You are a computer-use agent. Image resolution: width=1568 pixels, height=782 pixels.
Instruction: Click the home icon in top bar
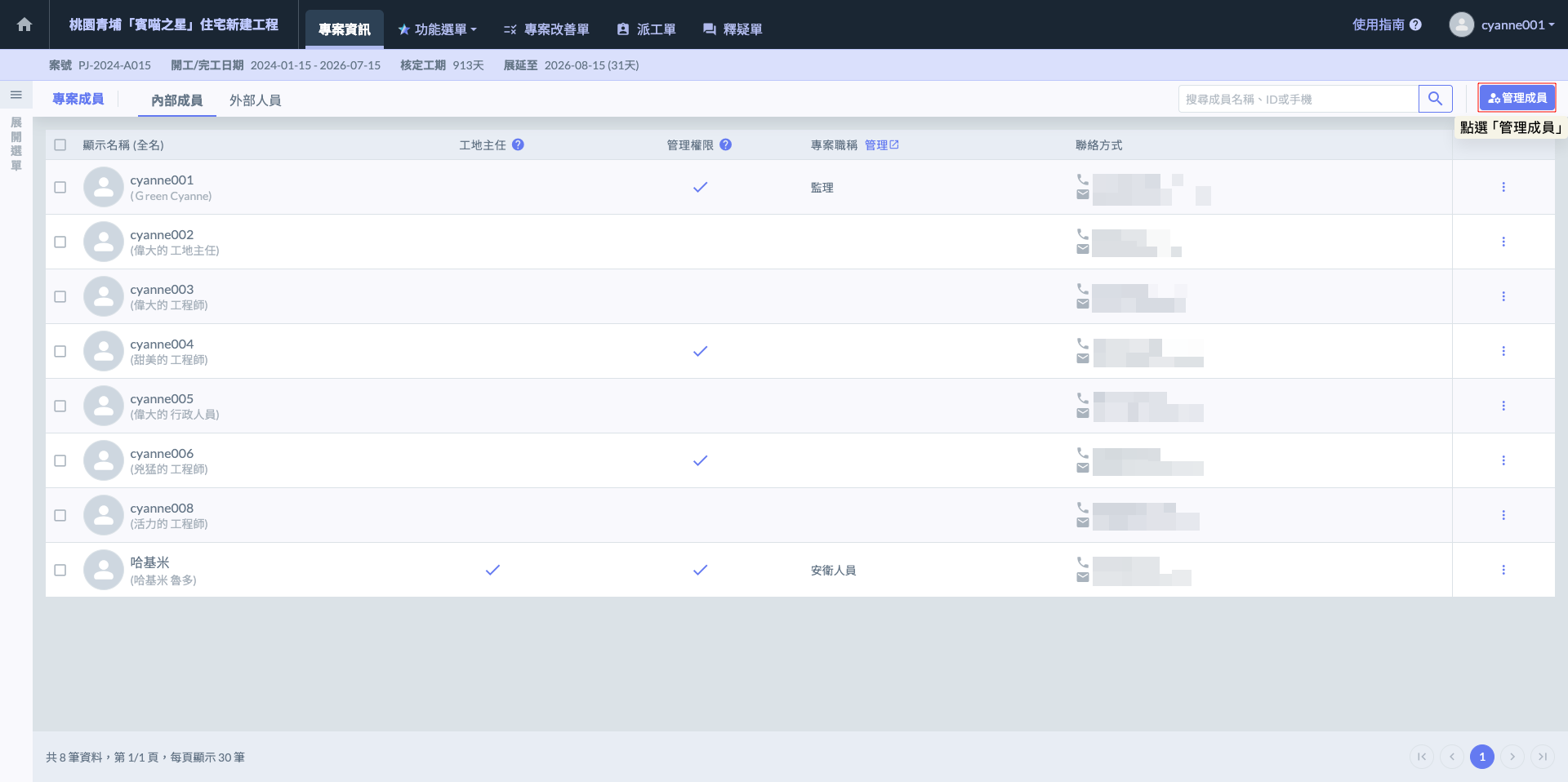(x=24, y=24)
